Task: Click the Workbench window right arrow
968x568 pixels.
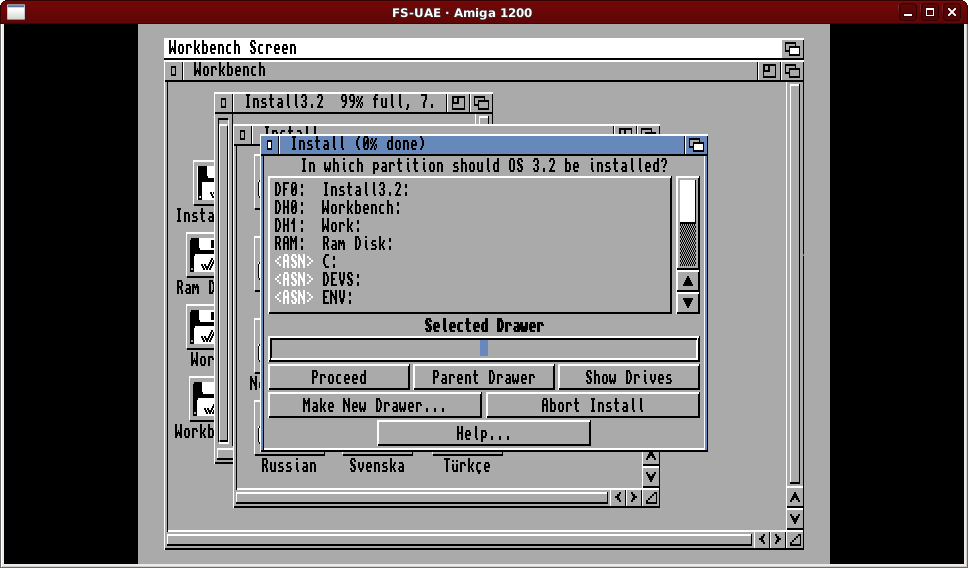Action: [x=778, y=540]
